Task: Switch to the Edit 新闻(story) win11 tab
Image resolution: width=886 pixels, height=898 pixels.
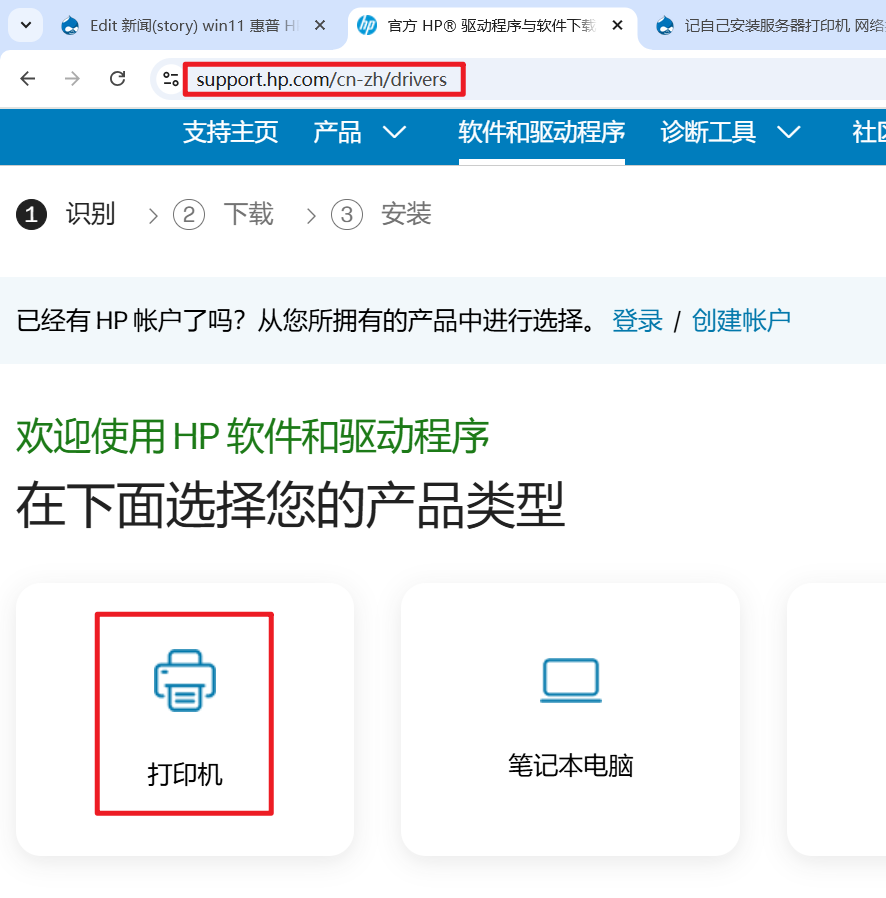Action: [x=194, y=26]
